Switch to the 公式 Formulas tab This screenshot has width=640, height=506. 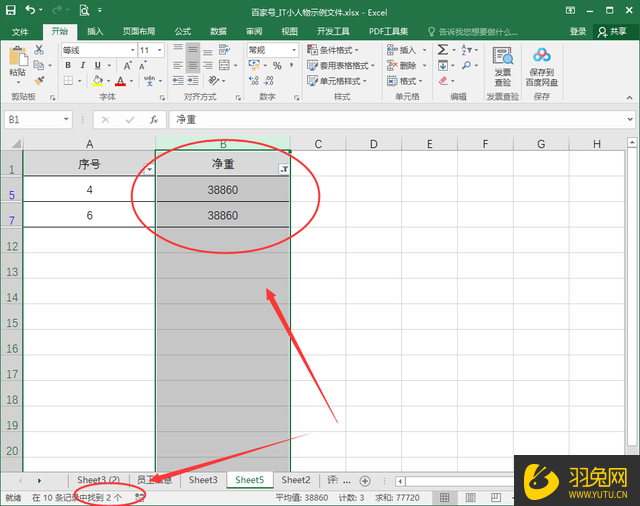coord(182,31)
